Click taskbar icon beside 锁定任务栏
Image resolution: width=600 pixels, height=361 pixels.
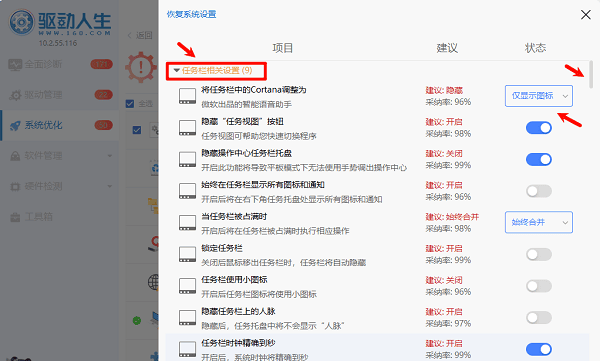188,254
